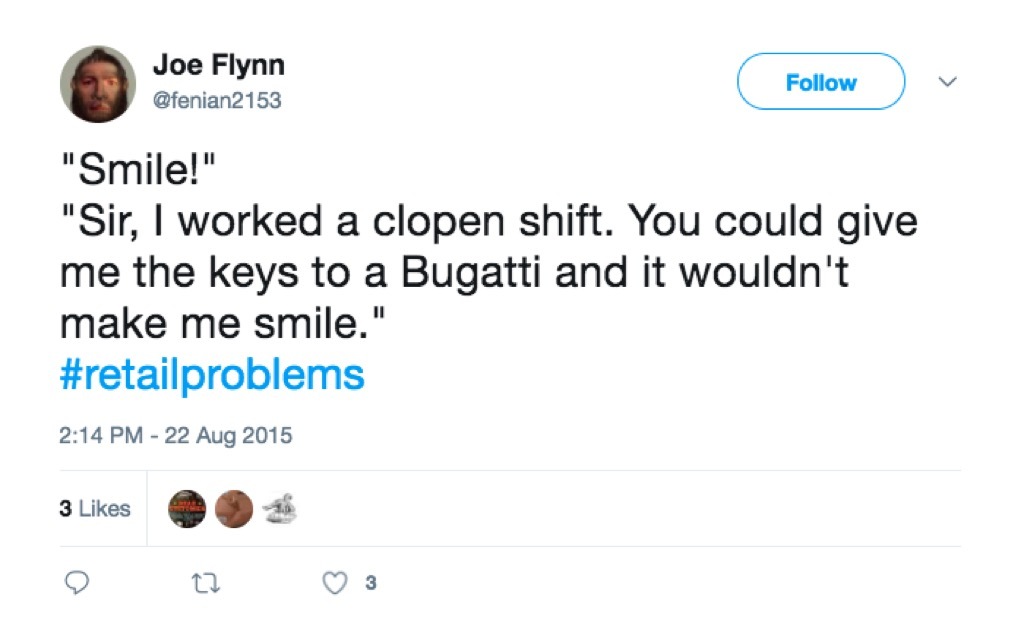Image resolution: width=1024 pixels, height=635 pixels.
Task: View the 3 Likes list
Action: click(x=95, y=509)
